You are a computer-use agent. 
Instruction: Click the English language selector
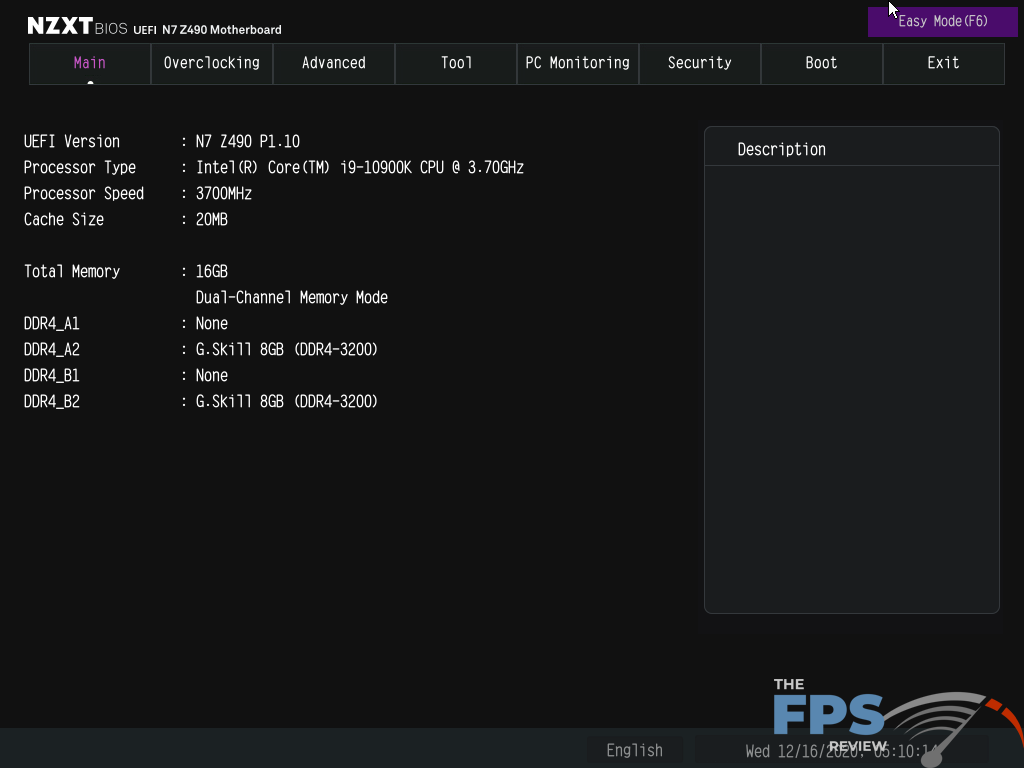(634, 750)
